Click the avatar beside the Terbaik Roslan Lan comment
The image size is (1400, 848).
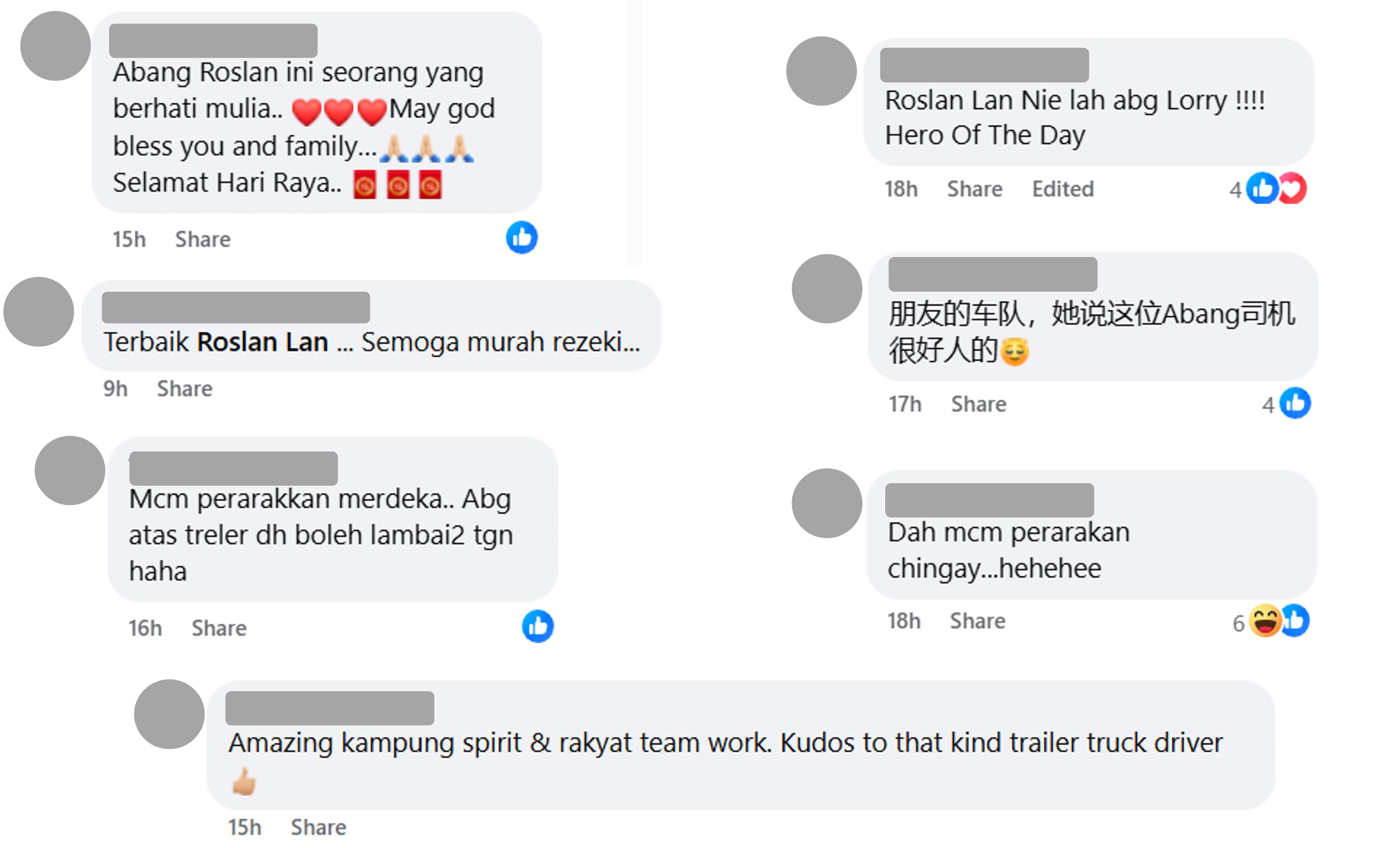pos(38,311)
